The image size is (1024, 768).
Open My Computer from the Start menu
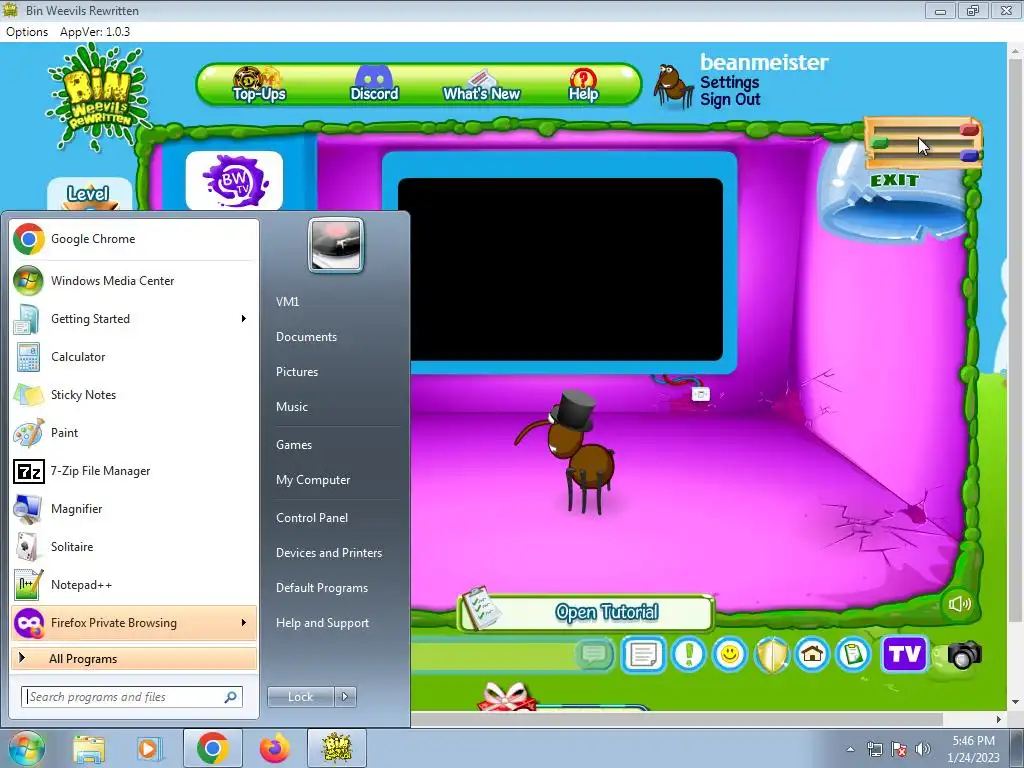313,480
